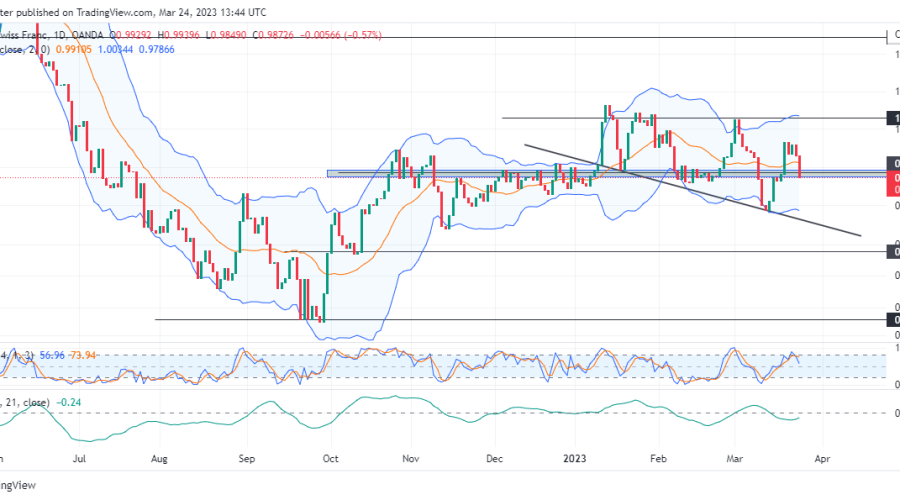Click the low price value 0.98490

tap(228, 35)
